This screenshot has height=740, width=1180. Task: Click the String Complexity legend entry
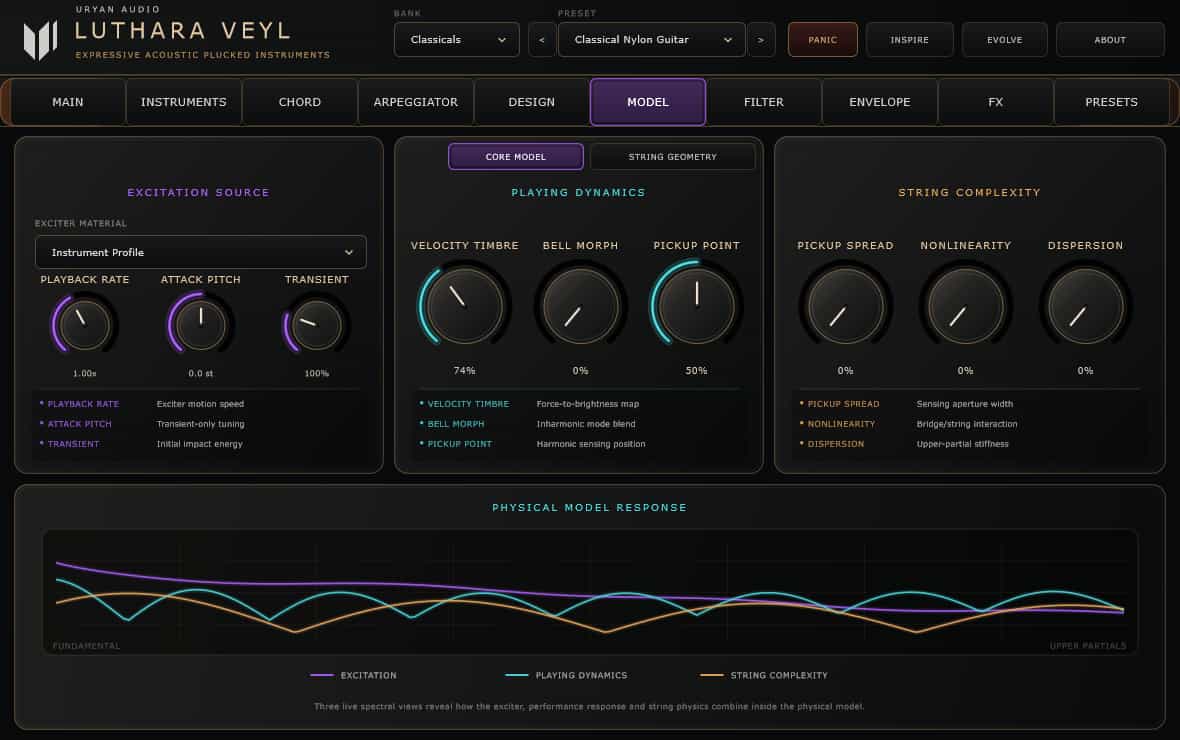(x=764, y=675)
